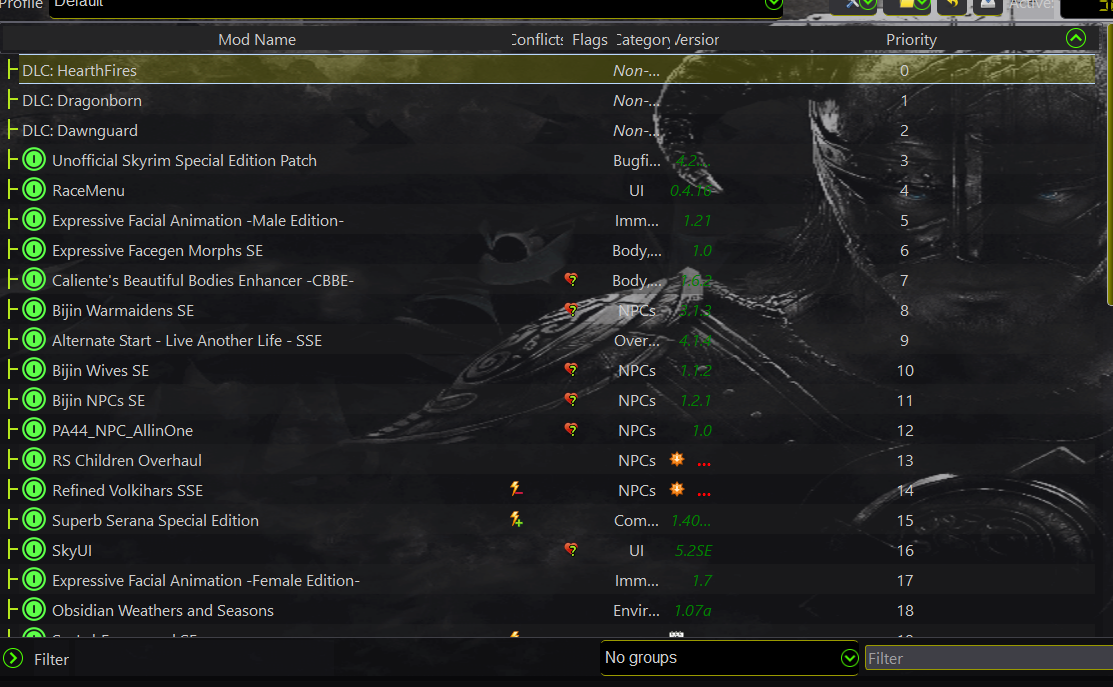This screenshot has height=687, width=1113.
Task: Toggle Bijin Warmaidens SE enable icon
Action: pyautogui.click(x=33, y=310)
